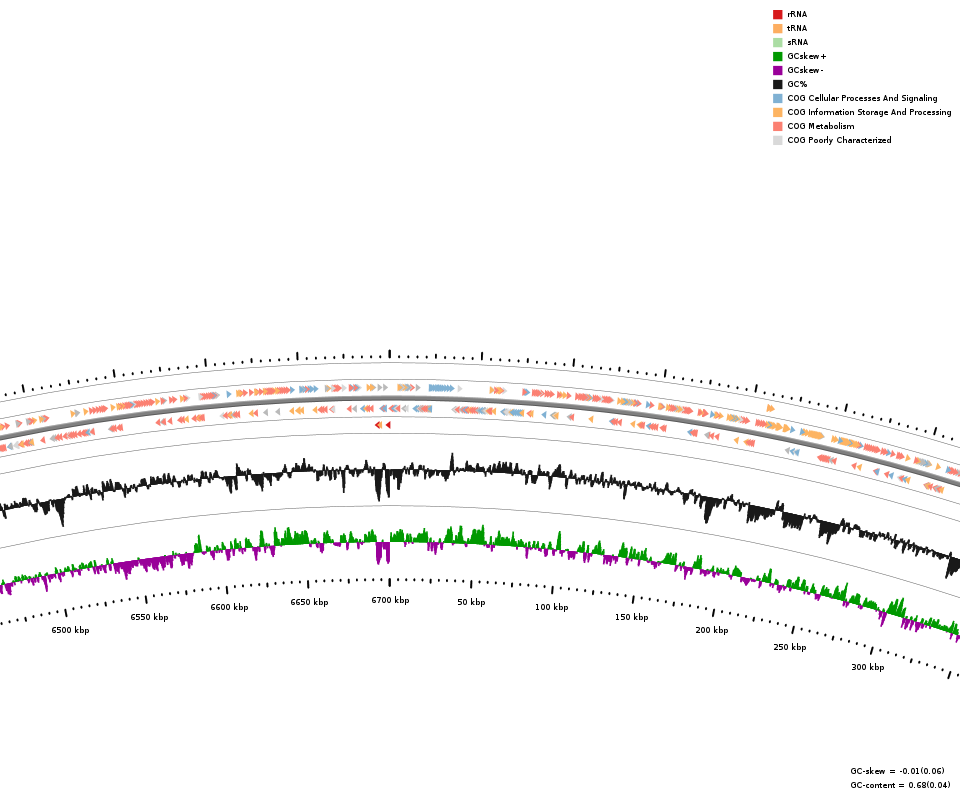Click the 6700 kbp position label

(390, 601)
